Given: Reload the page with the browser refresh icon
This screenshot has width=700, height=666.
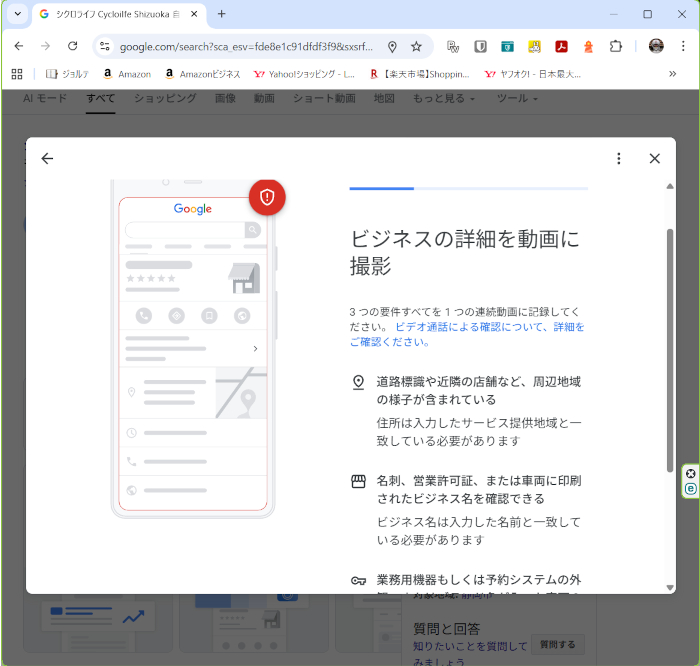Looking at the screenshot, I should click(72, 46).
